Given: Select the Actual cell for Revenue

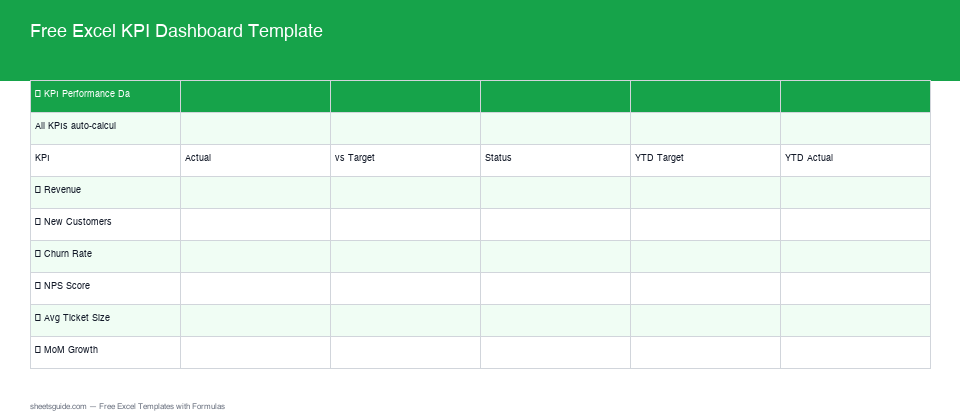Looking at the screenshot, I should [255, 193].
